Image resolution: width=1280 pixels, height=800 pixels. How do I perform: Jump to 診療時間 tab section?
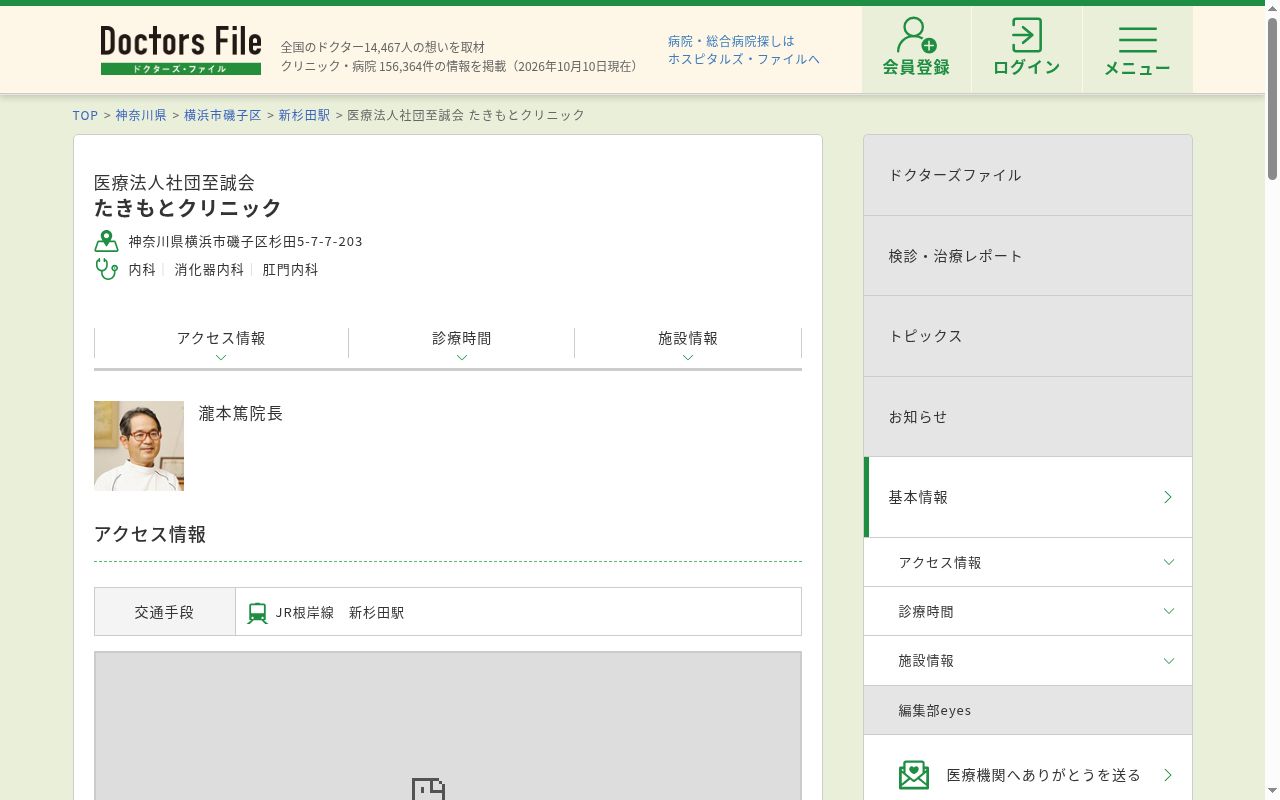[462, 343]
